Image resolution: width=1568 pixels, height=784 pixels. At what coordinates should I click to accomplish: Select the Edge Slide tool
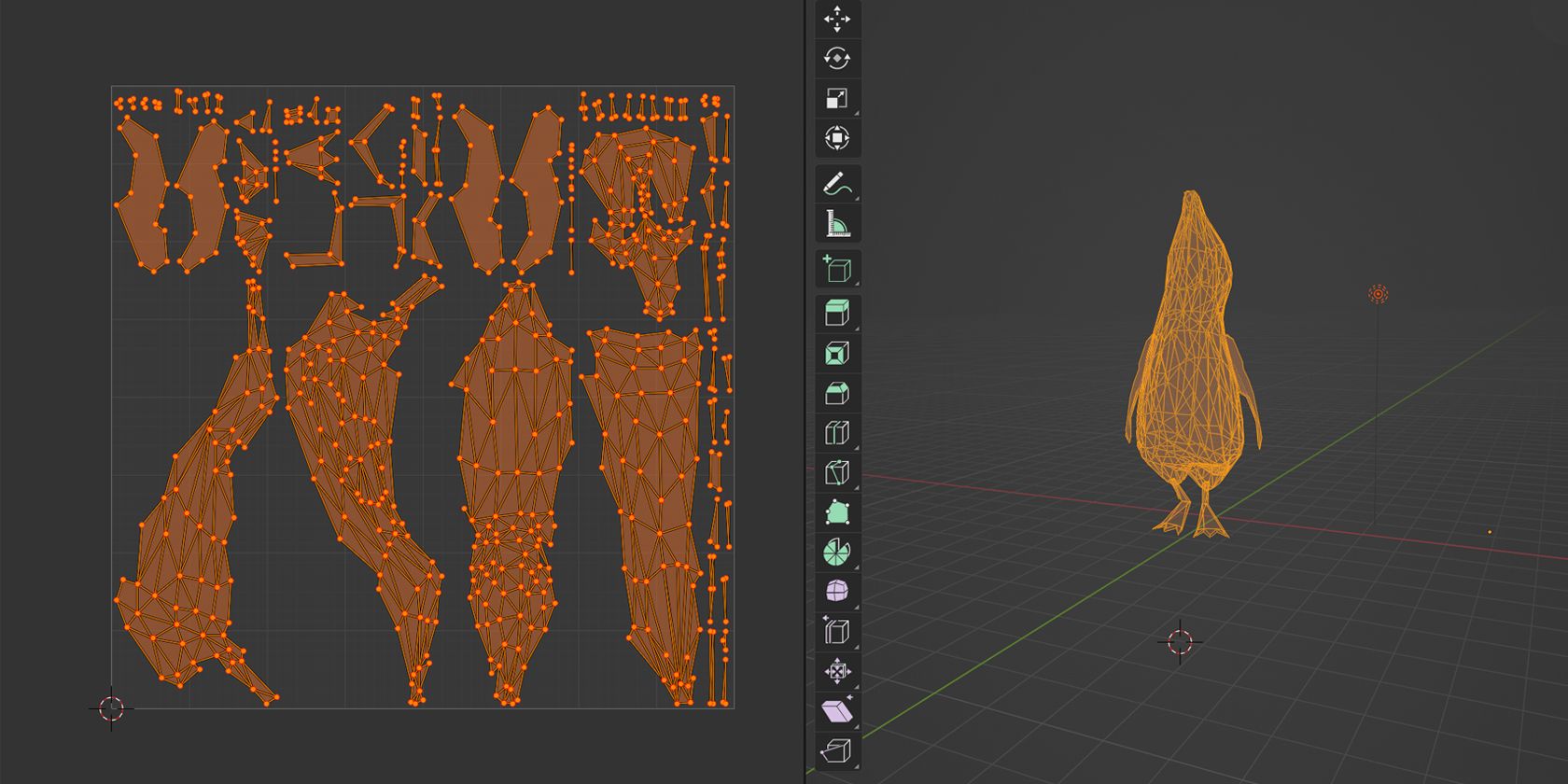click(x=837, y=632)
